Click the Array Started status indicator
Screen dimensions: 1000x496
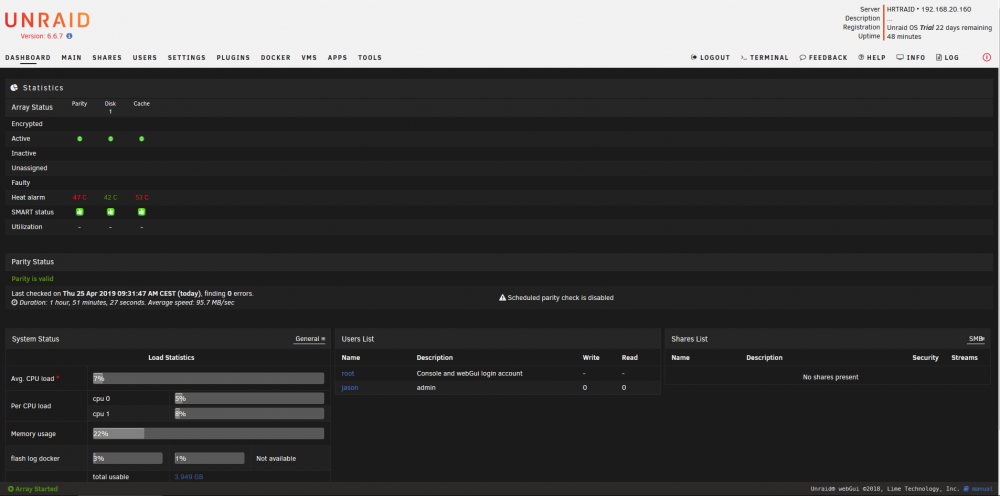click(33, 489)
